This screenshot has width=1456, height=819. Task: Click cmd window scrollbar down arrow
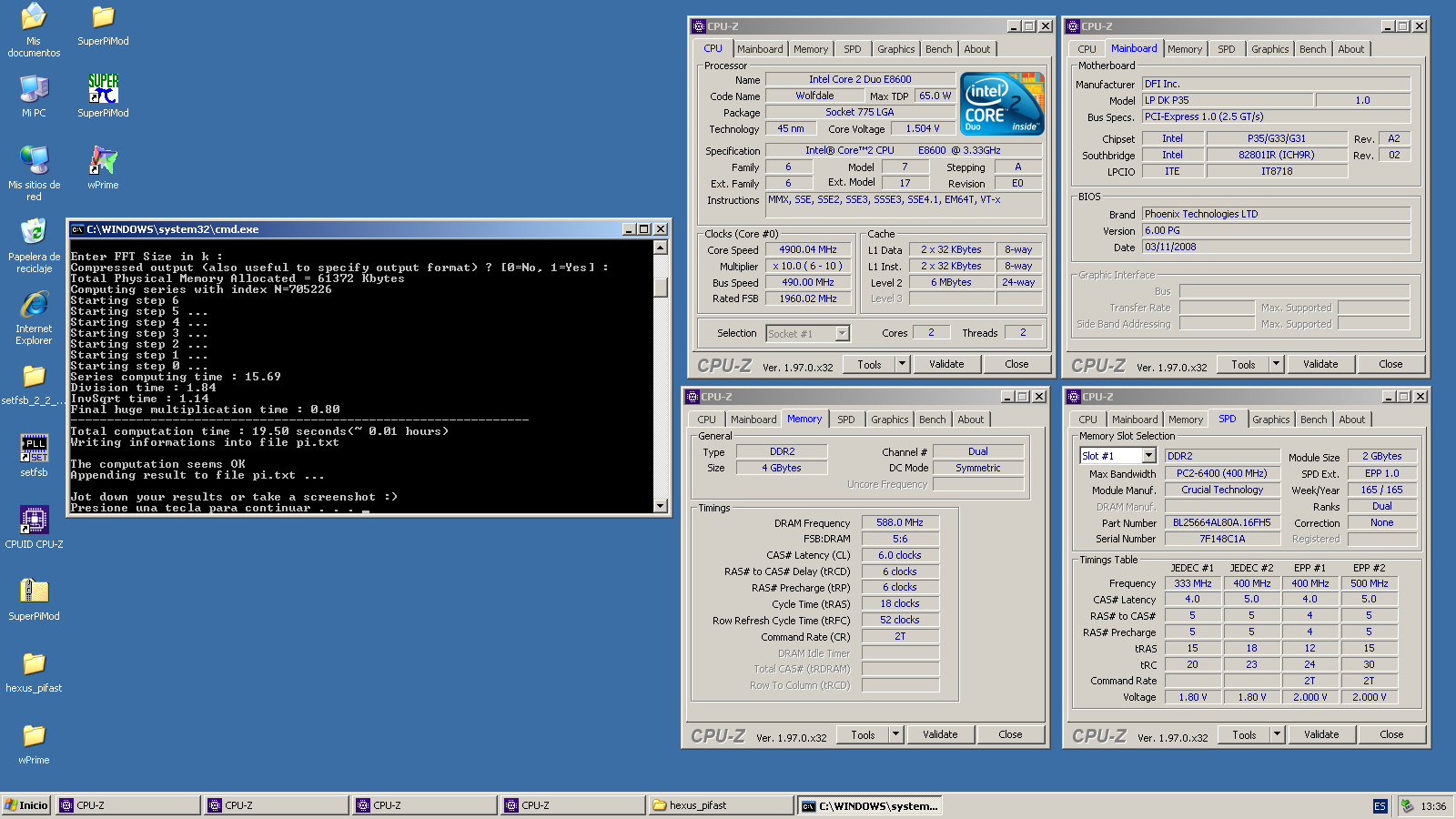pos(661,505)
